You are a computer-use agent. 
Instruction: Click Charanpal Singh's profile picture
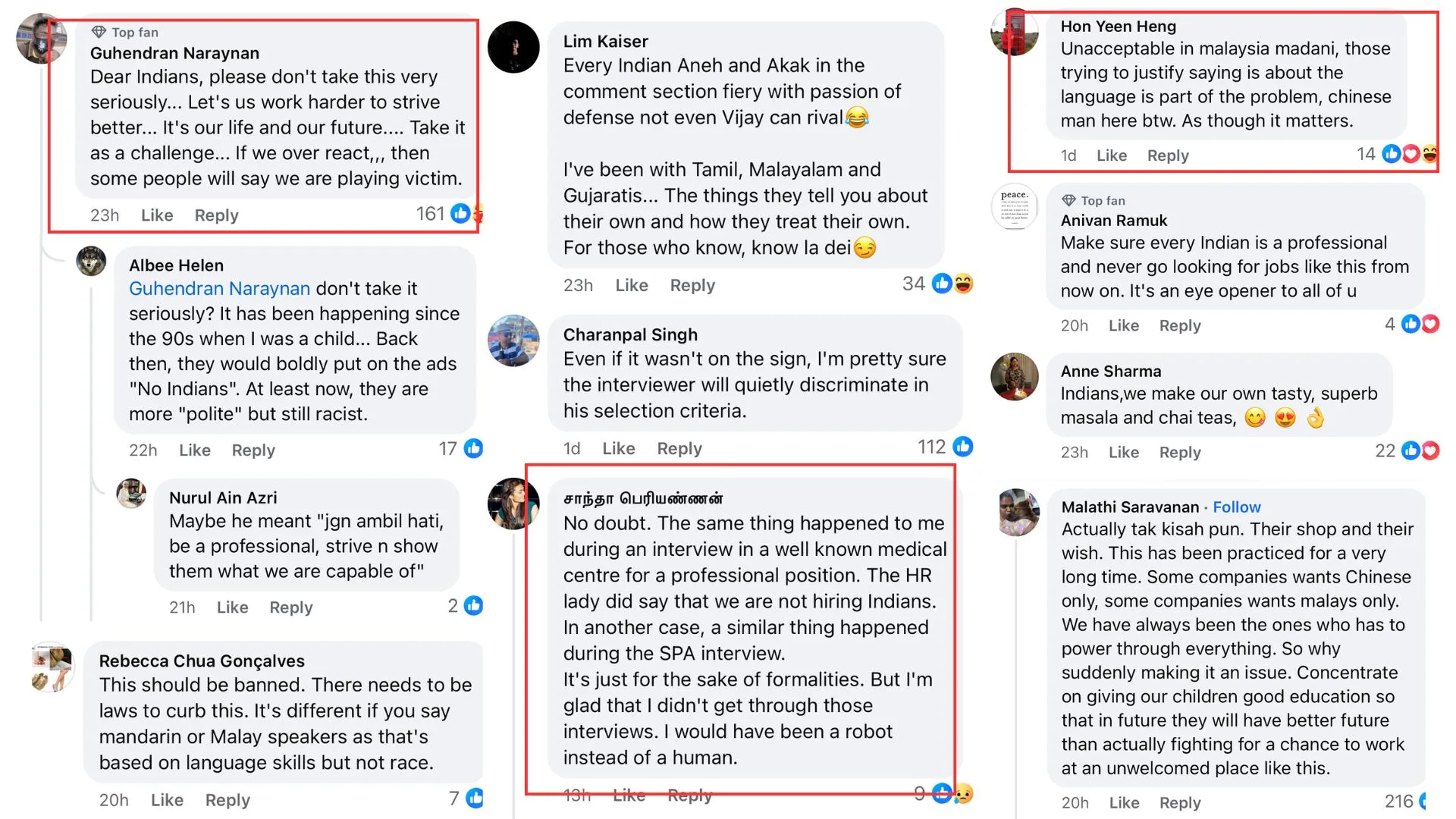point(513,340)
